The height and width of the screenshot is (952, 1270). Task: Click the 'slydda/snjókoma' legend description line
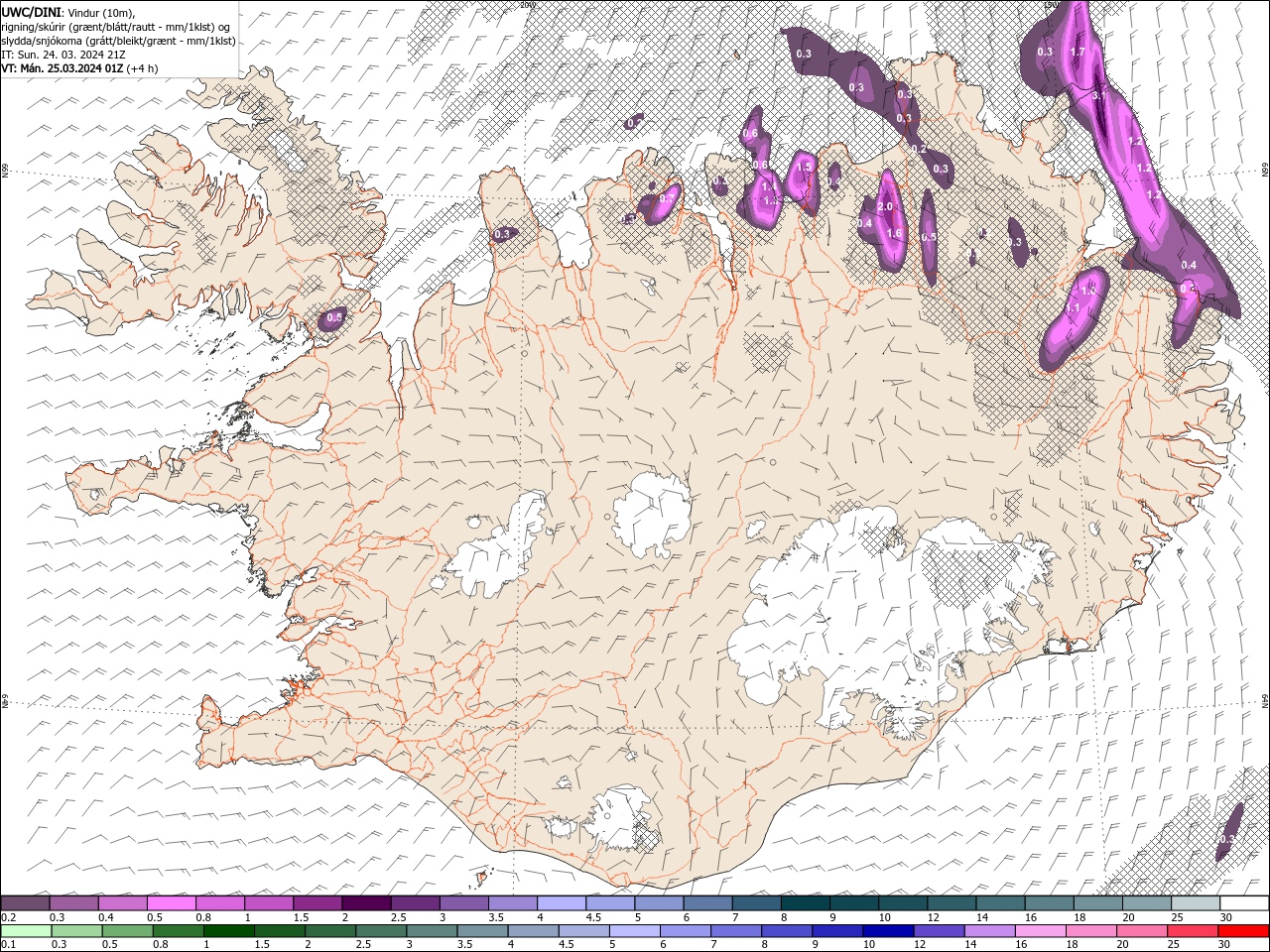[x=118, y=41]
